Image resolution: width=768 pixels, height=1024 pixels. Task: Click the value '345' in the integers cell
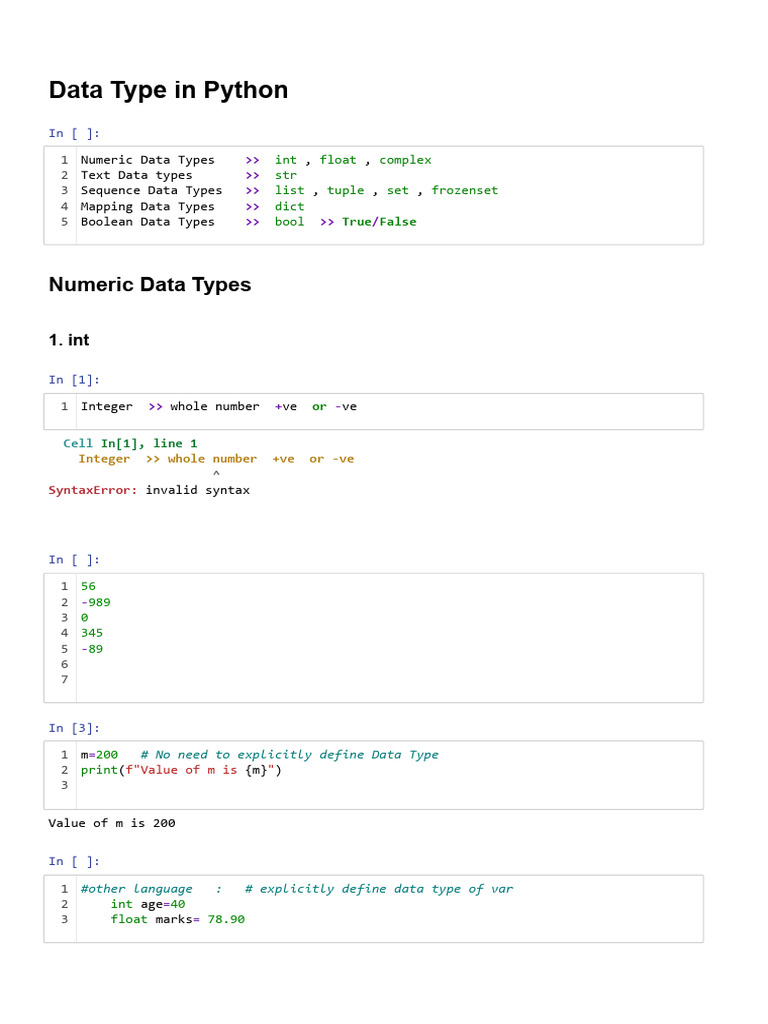(x=92, y=633)
